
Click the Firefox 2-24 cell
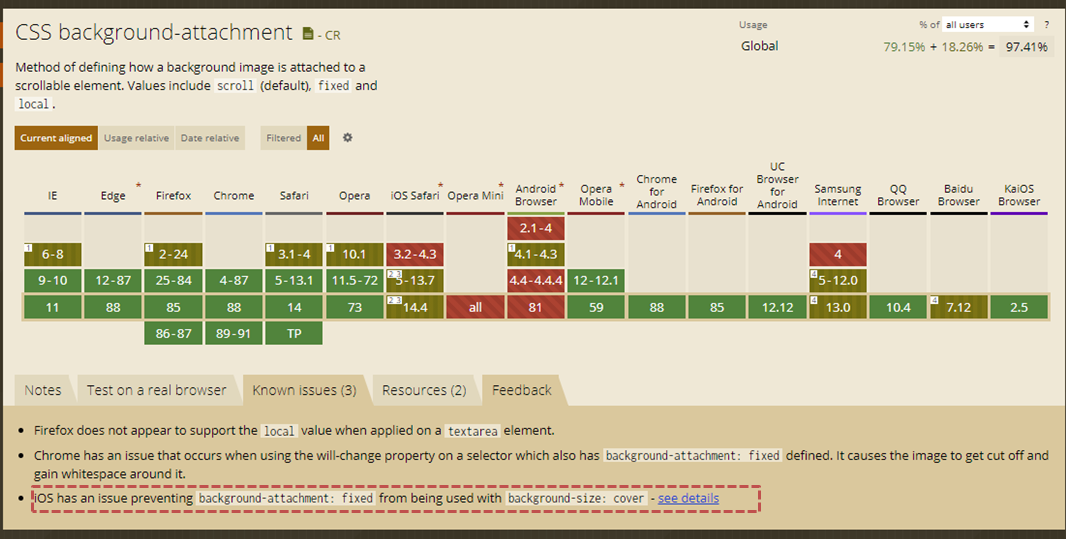click(x=173, y=254)
